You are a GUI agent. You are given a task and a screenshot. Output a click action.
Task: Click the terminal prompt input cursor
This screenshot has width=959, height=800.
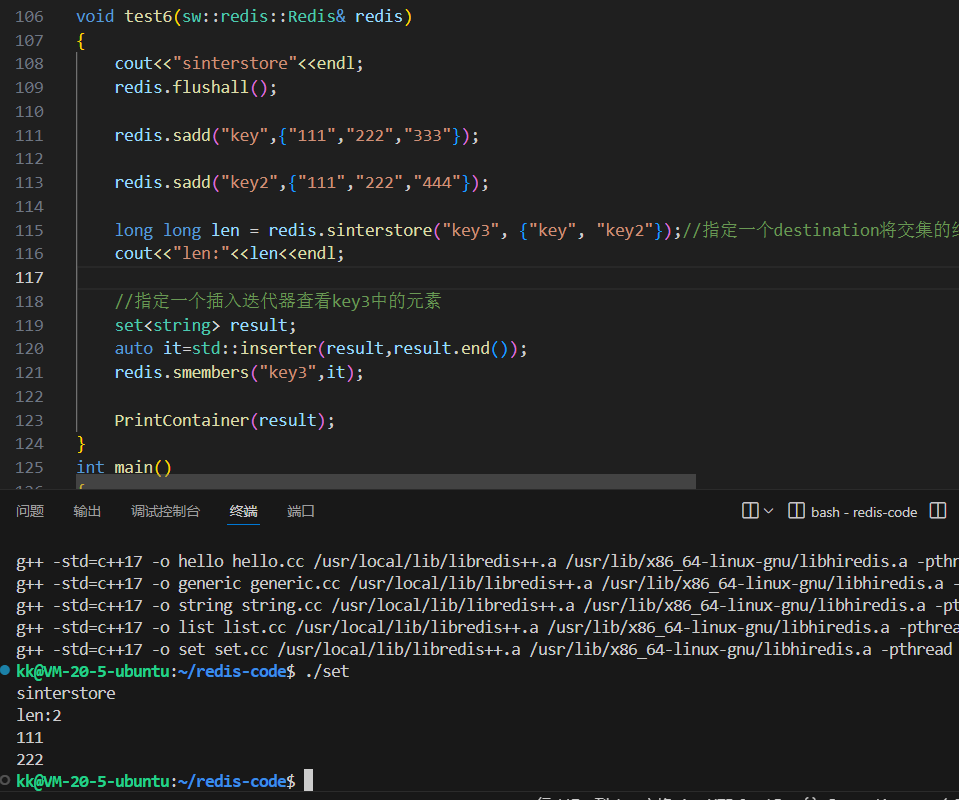click(309, 780)
